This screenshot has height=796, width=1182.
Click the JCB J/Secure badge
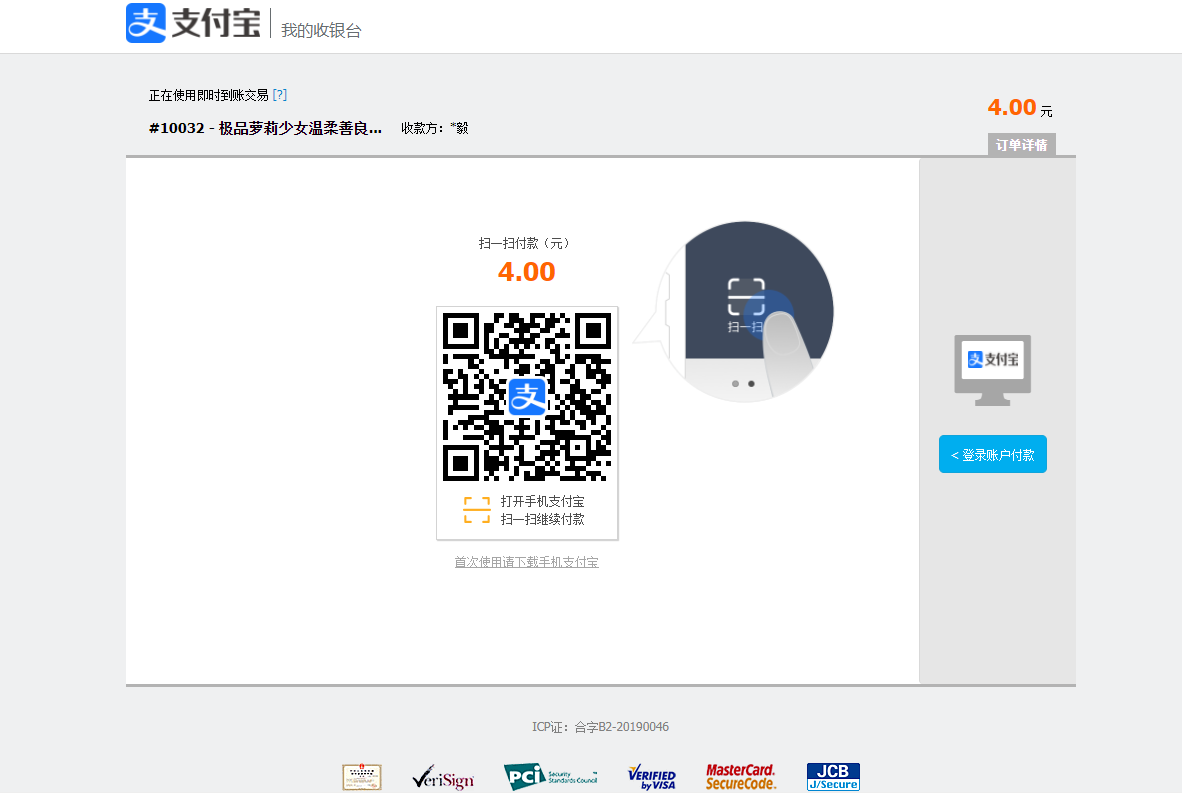(x=833, y=776)
